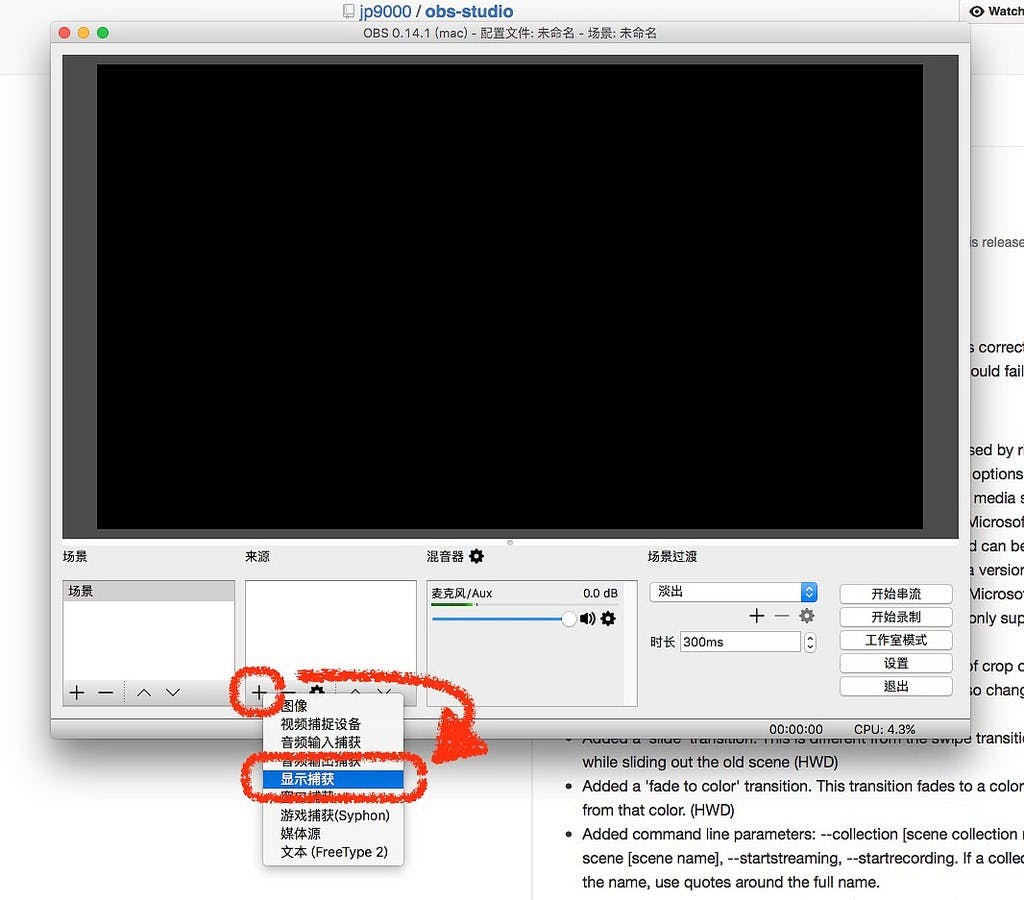
Task: Click the Watch button in the browser window
Action: pyautogui.click(x=997, y=11)
